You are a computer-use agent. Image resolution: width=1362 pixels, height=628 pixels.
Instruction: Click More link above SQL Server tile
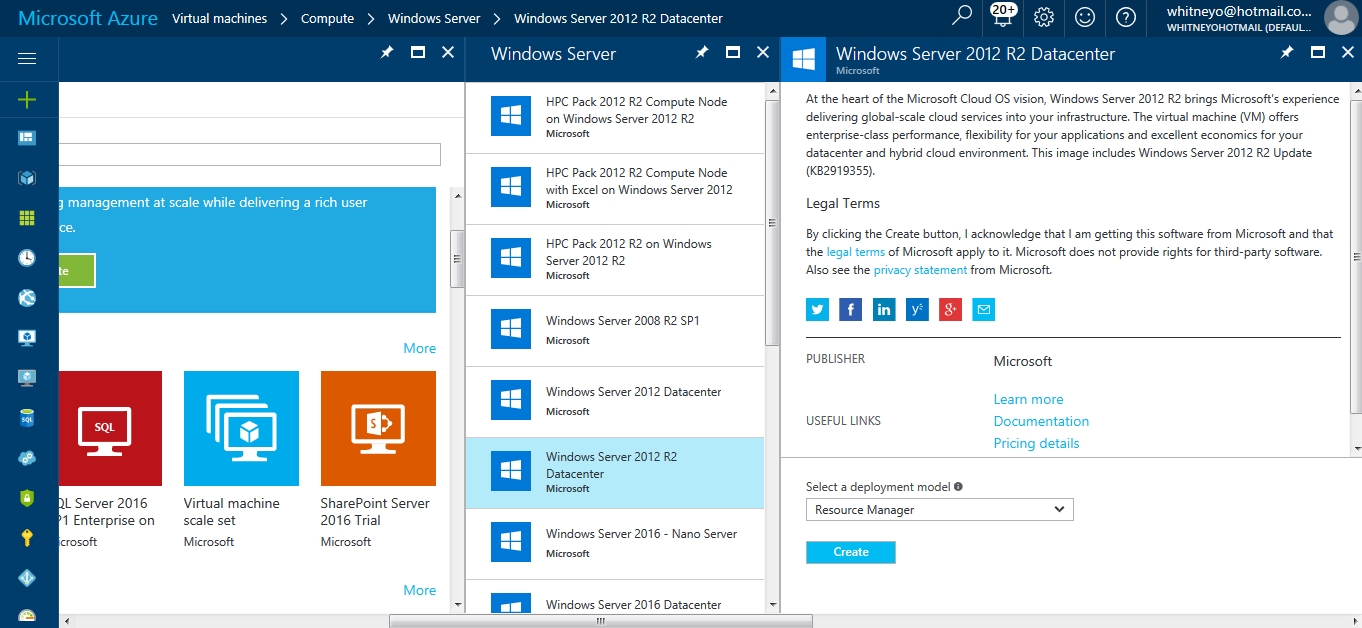click(x=420, y=348)
